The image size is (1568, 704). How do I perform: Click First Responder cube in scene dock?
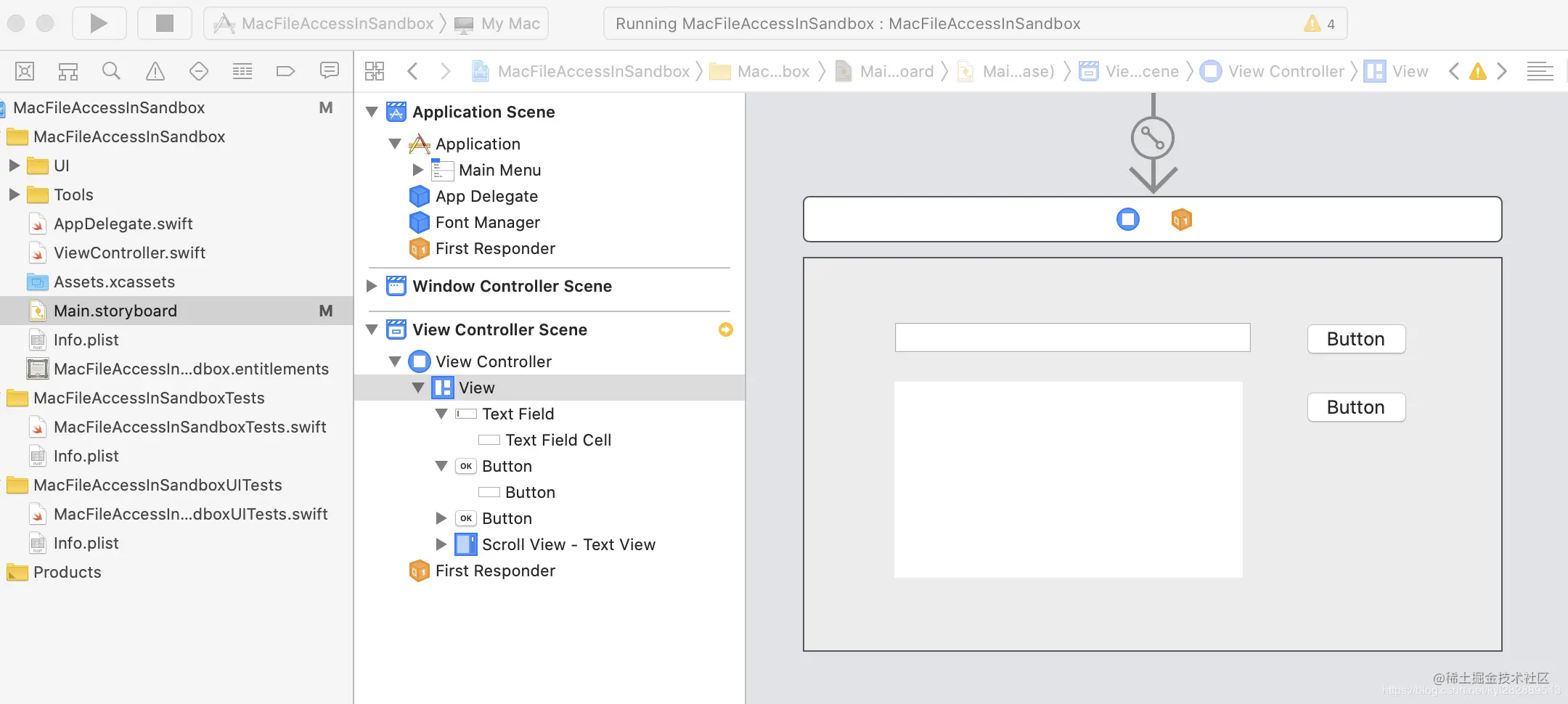pyautogui.click(x=1182, y=219)
